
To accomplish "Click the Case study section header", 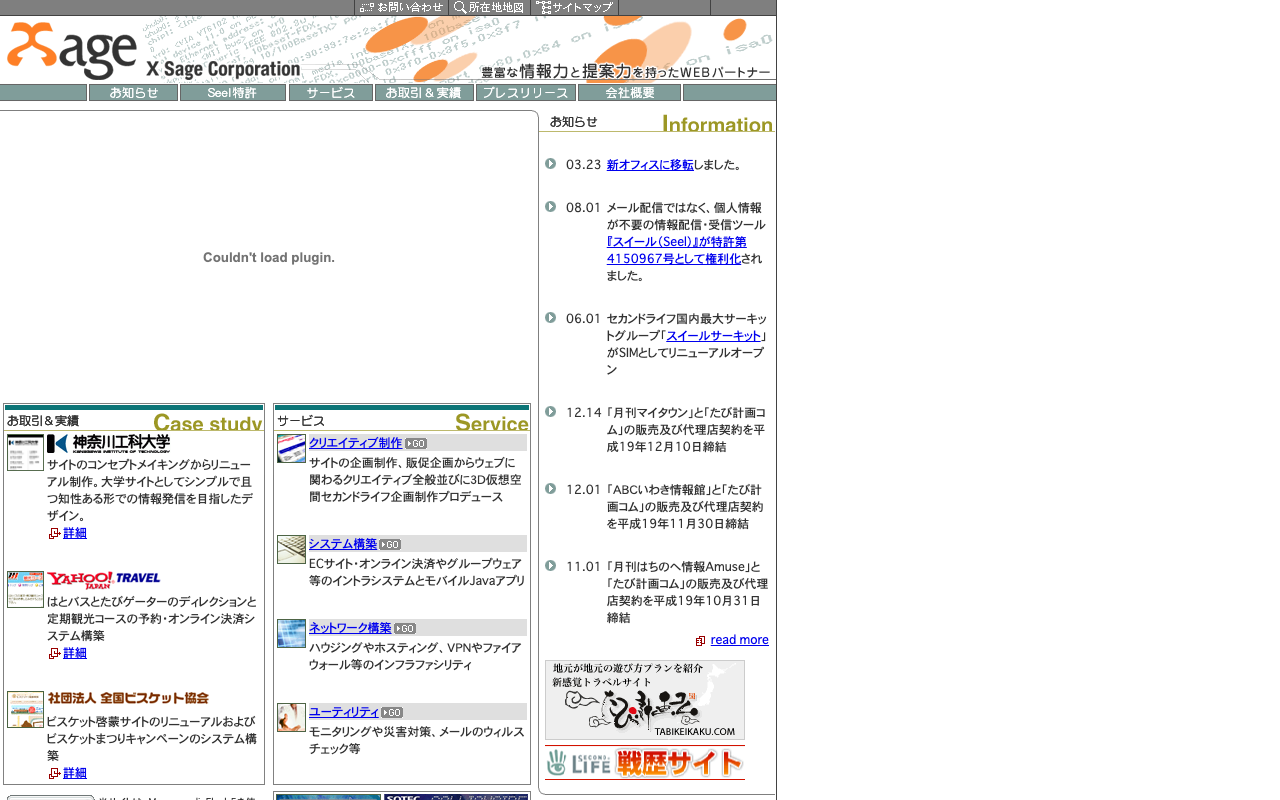I will coord(134,420).
